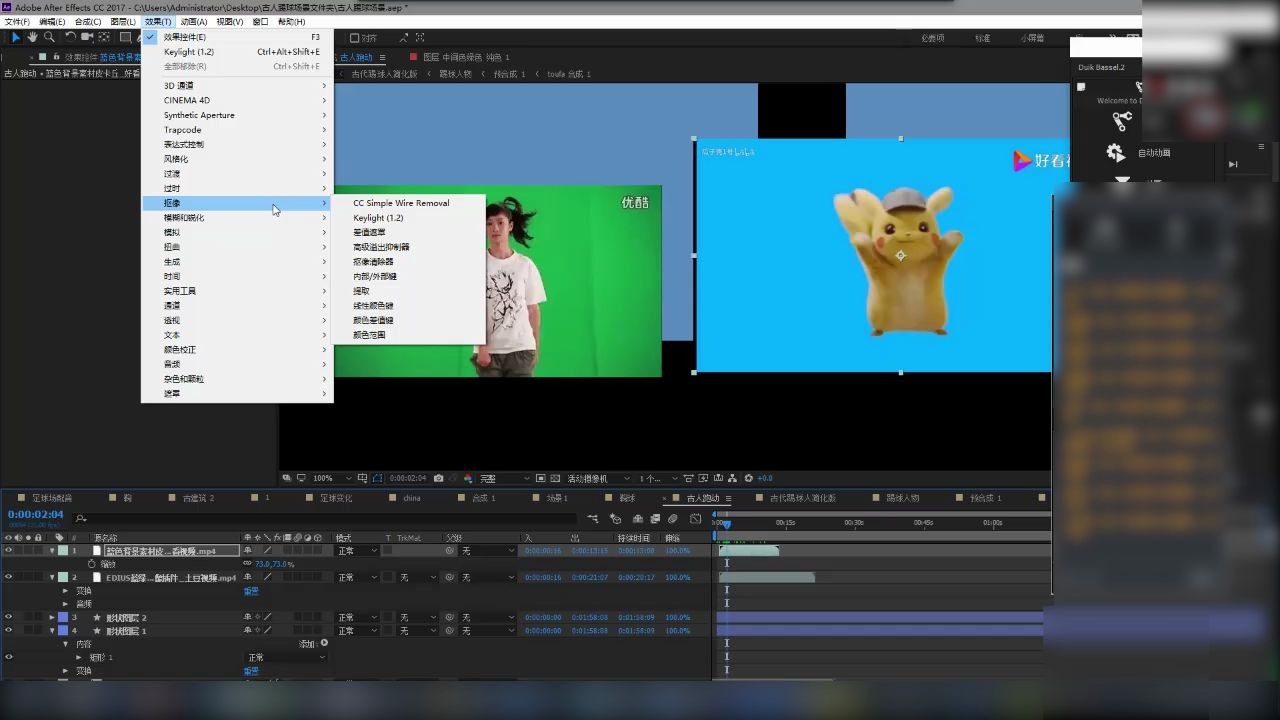This screenshot has height=720, width=1280.
Task: Toggle visibility eye of layer 2 EDIUS
Action: pyautogui.click(x=9, y=577)
